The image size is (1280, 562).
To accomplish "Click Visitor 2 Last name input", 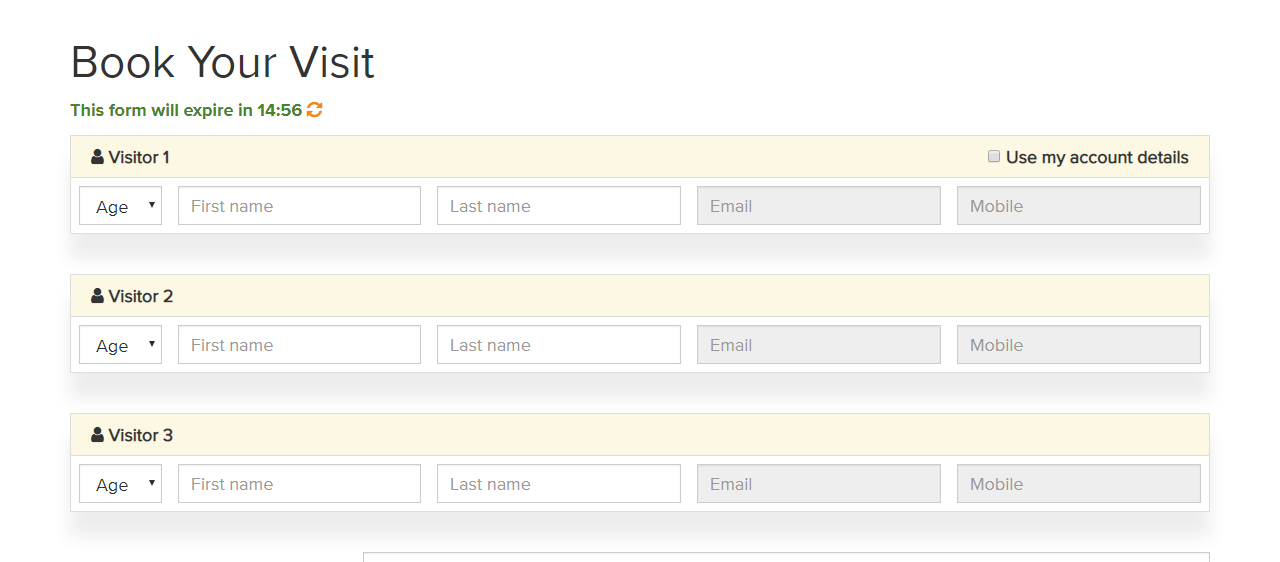I will pos(558,345).
